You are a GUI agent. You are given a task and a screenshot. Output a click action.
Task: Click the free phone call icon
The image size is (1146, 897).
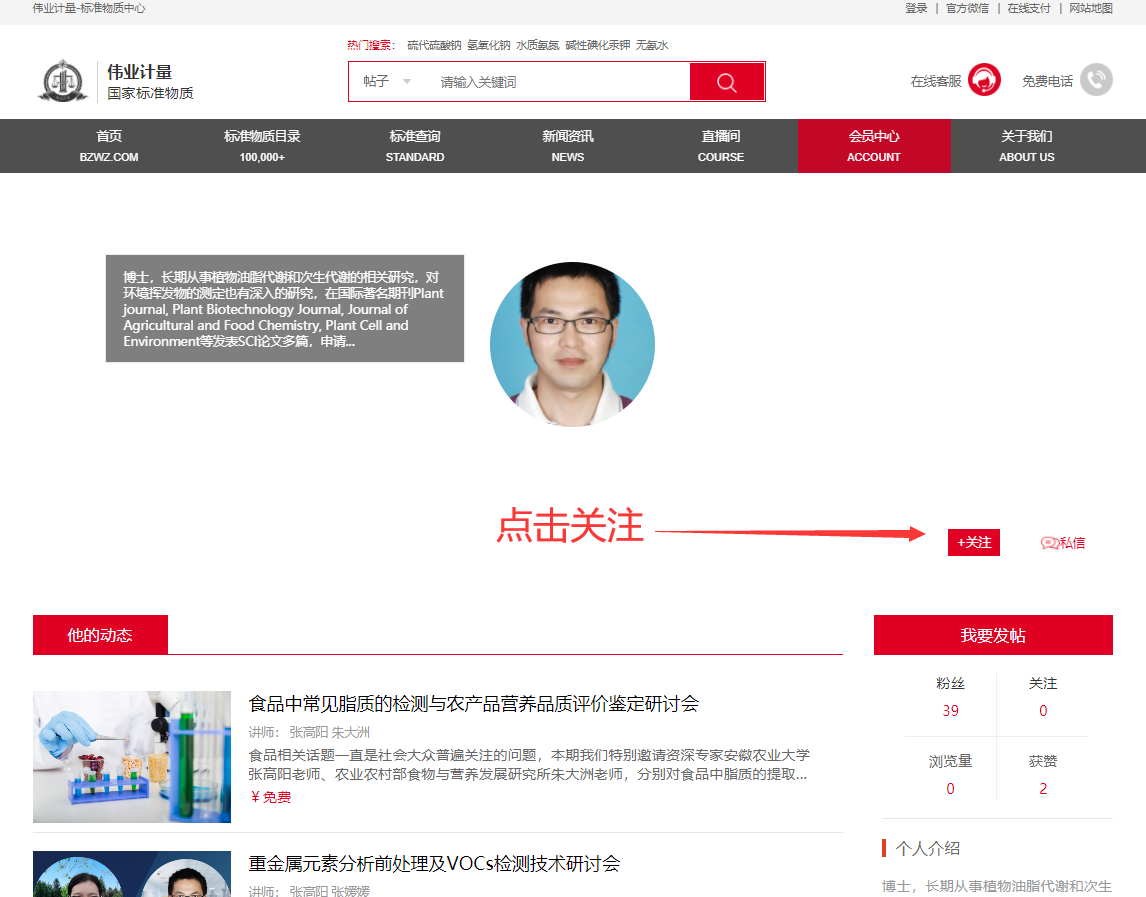coord(1096,80)
